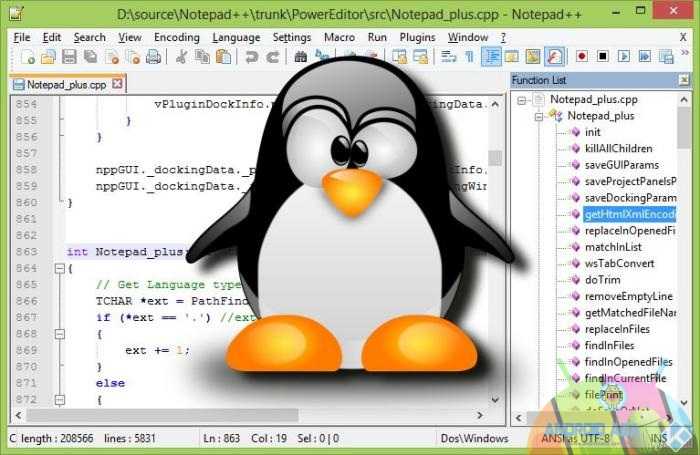The width and height of the screenshot is (700, 455).
Task: Undo the last edit via toolbar arrow
Action: [x=251, y=57]
